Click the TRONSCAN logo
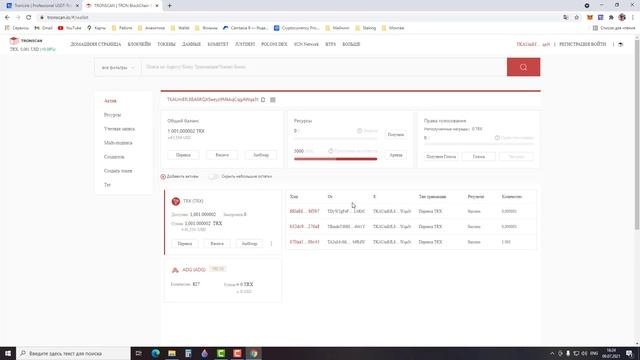Screen dimensions: 640x360 26,41
